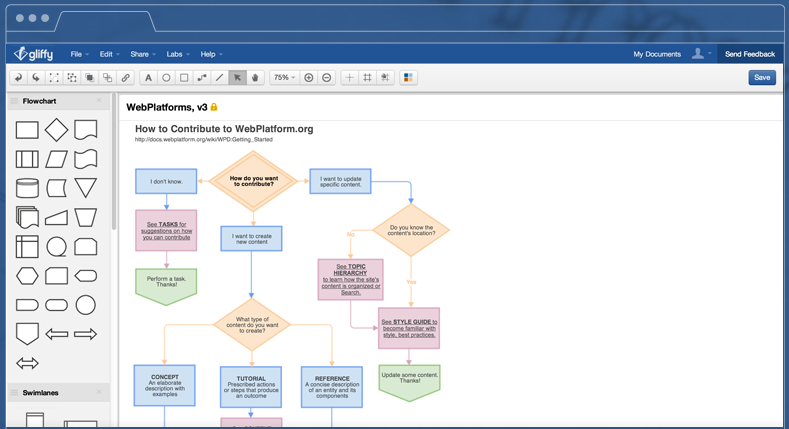789x429 pixels.
Task: Expand the user account dropdown
Action: click(701, 54)
